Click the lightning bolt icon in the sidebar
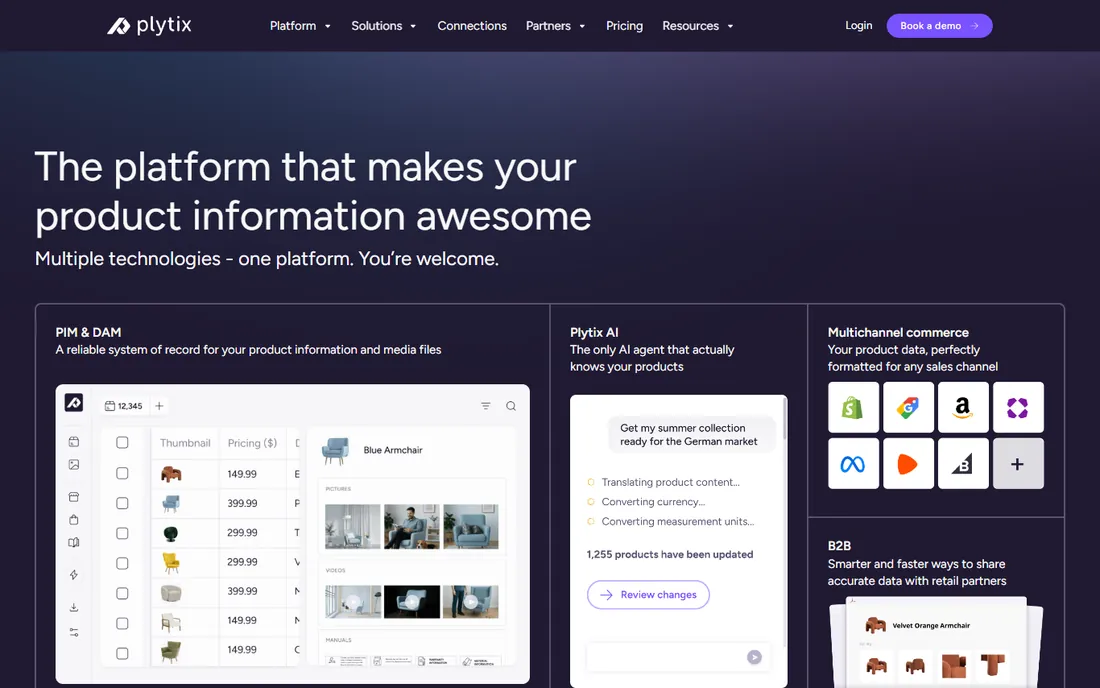The width and height of the screenshot is (1100, 688). (x=74, y=575)
